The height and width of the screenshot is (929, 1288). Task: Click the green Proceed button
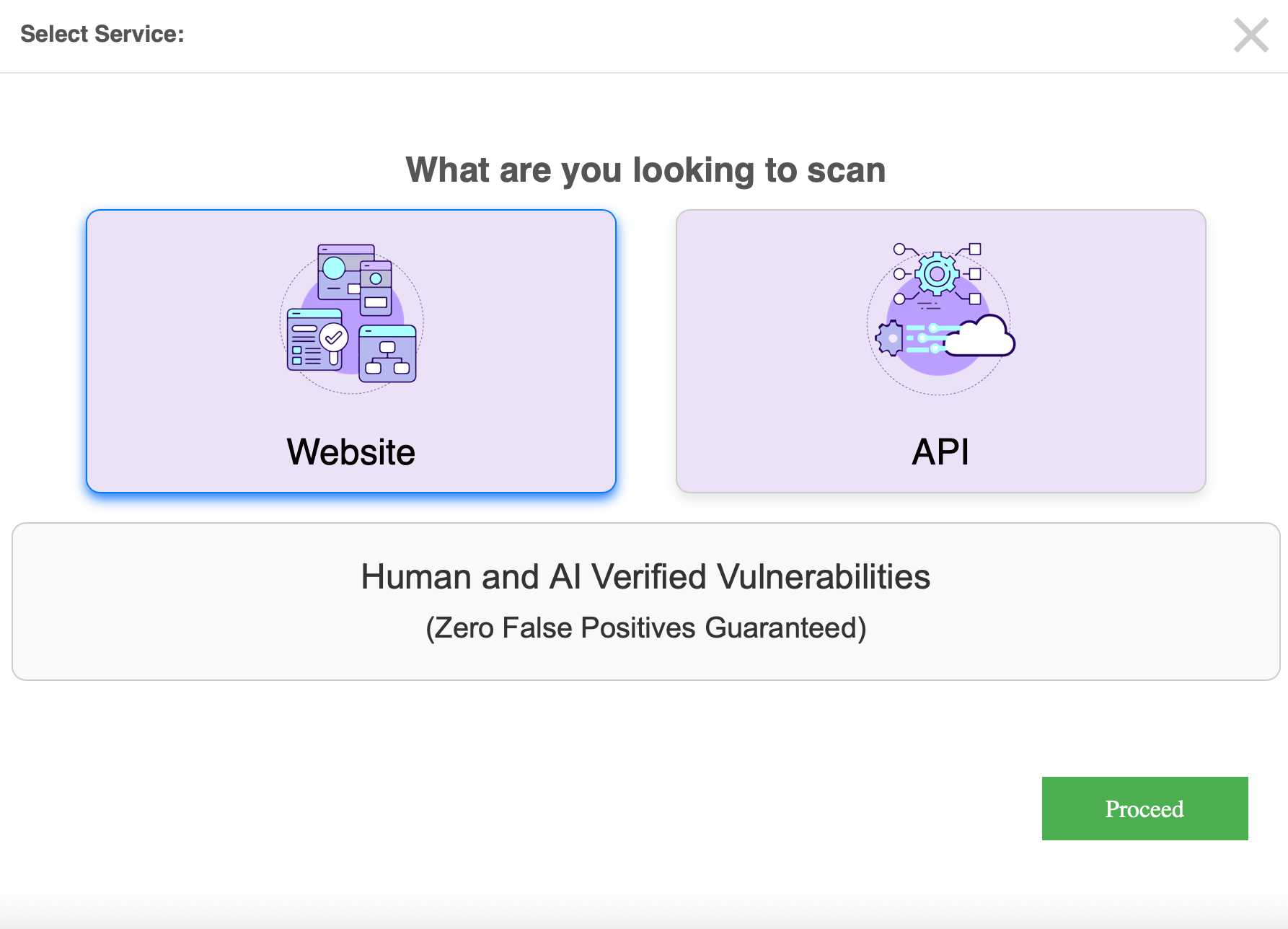pyautogui.click(x=1144, y=809)
